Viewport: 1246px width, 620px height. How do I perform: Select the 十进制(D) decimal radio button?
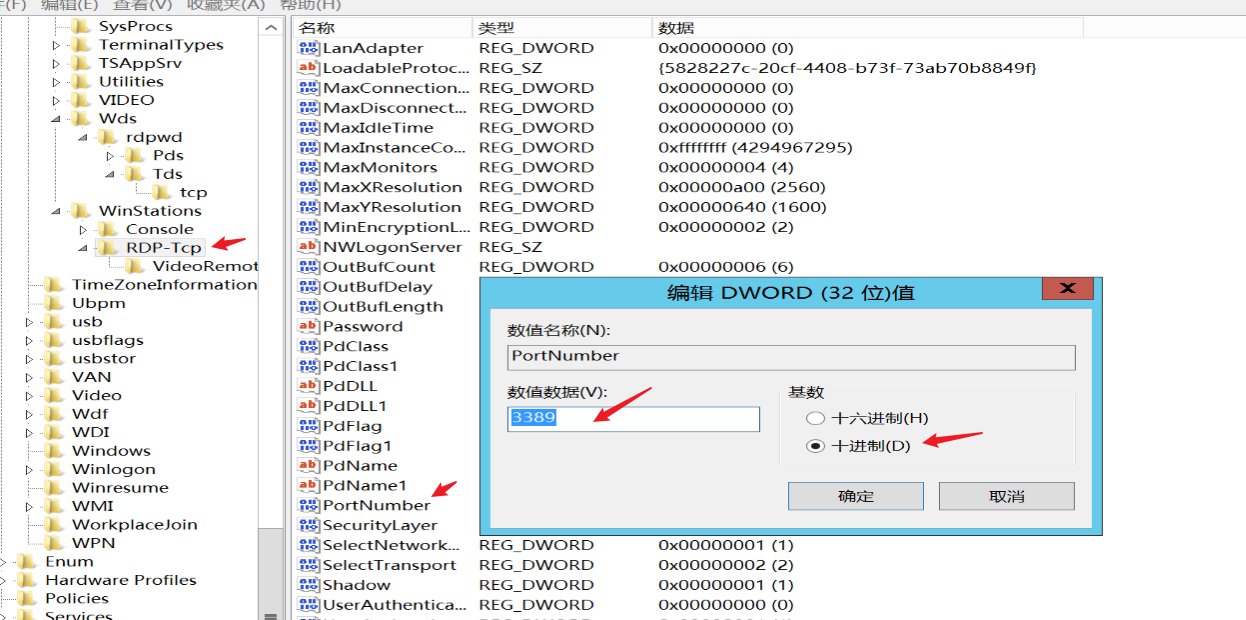tap(815, 446)
